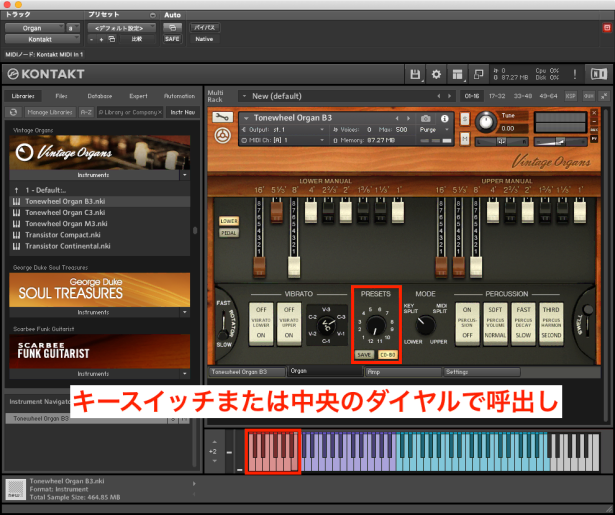Go to next multi rack preset arrow
Image resolution: width=615 pixels, height=515 pixels.
pos(449,96)
